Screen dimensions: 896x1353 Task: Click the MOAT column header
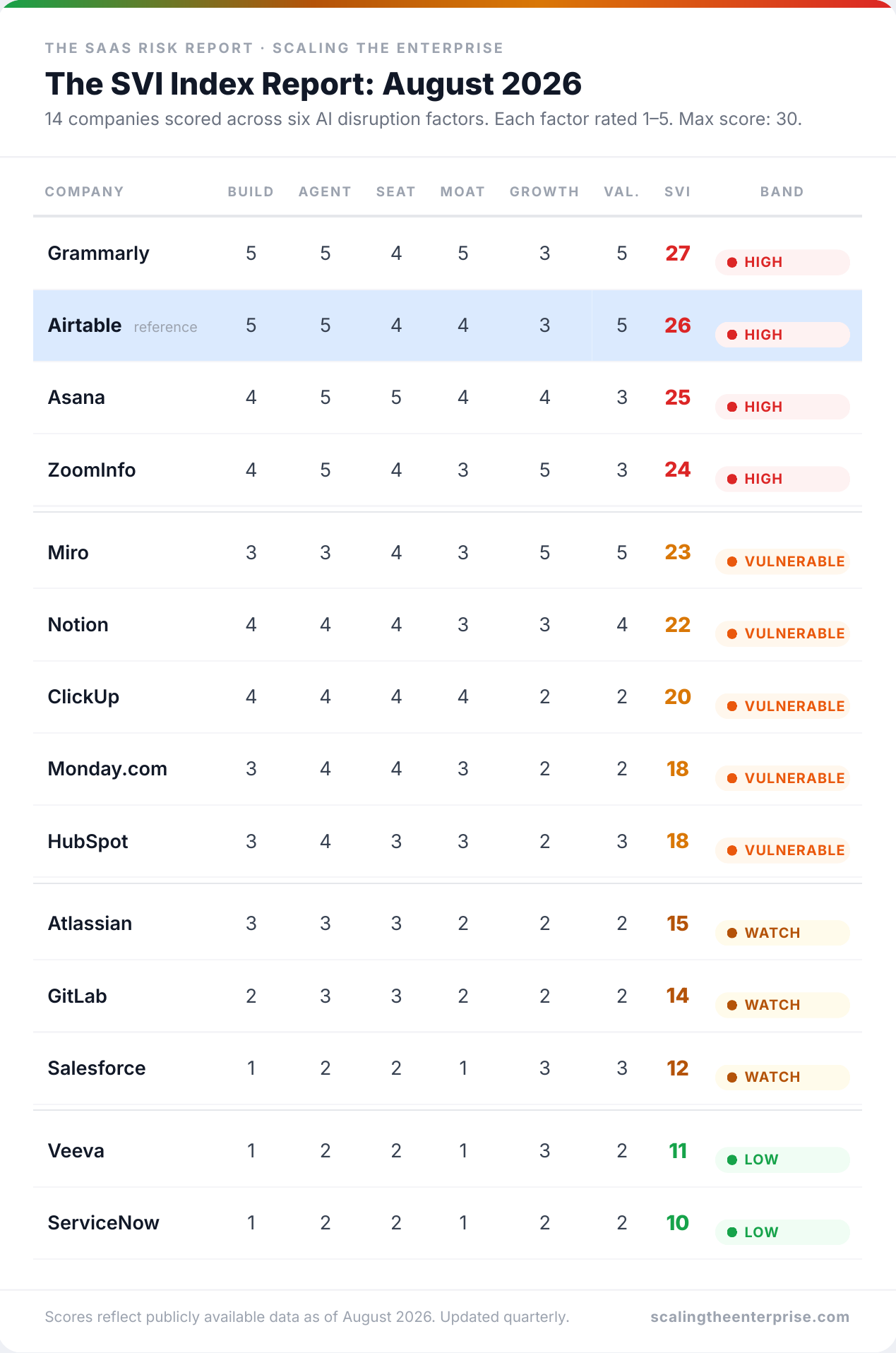(462, 192)
